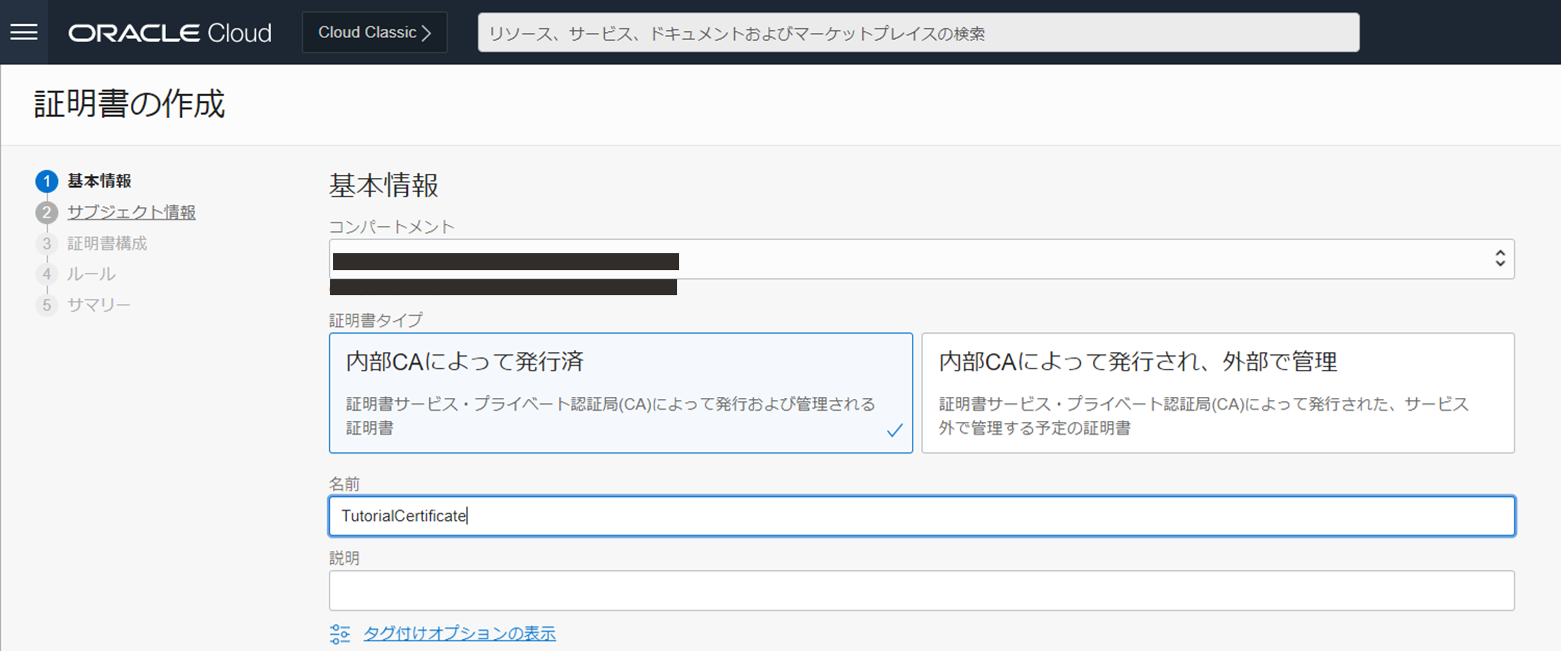This screenshot has width=1561, height=651.
Task: Select the 内部CAによって発行され、外部で管理 certificate type
Action: point(1217,392)
